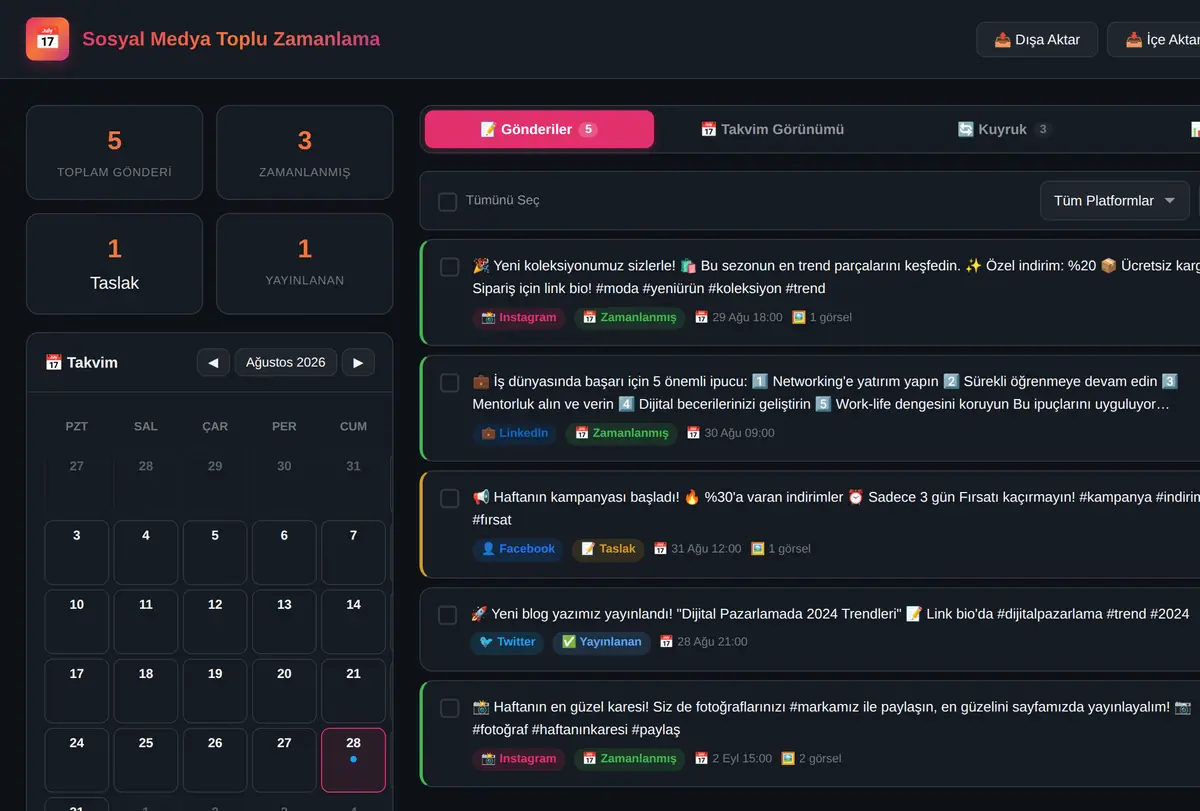Go to next month in Takvim
The width and height of the screenshot is (1200, 811).
[358, 362]
